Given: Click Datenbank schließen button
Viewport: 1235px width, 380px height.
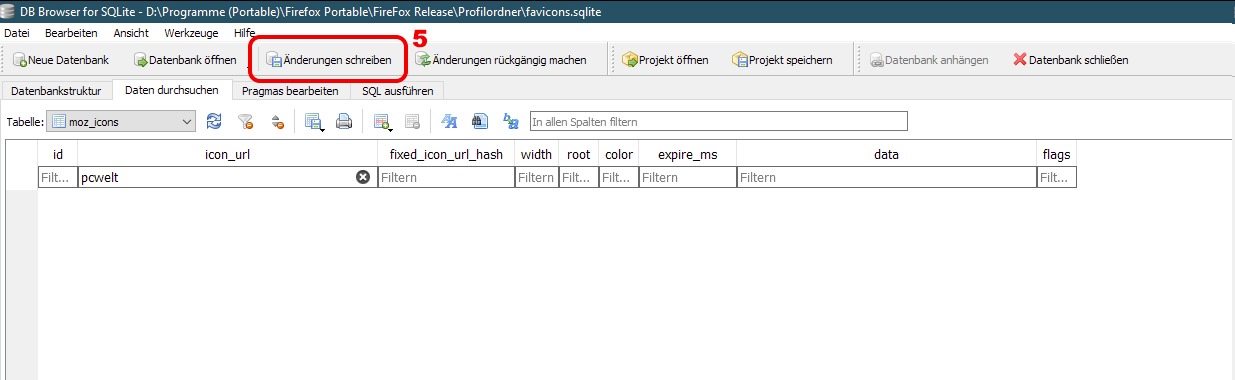Looking at the screenshot, I should [x=1071, y=60].
